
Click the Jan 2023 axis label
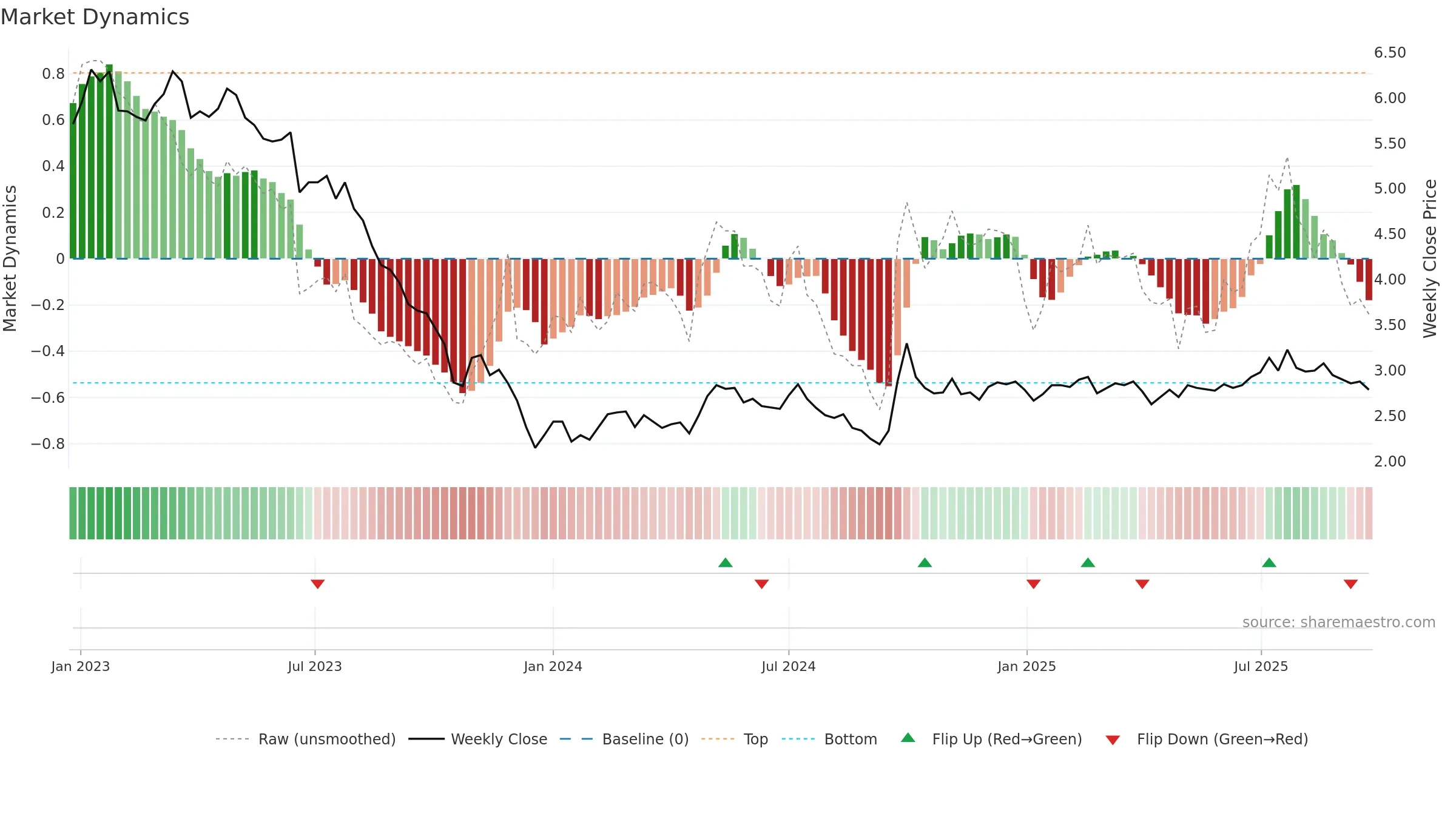point(81,666)
